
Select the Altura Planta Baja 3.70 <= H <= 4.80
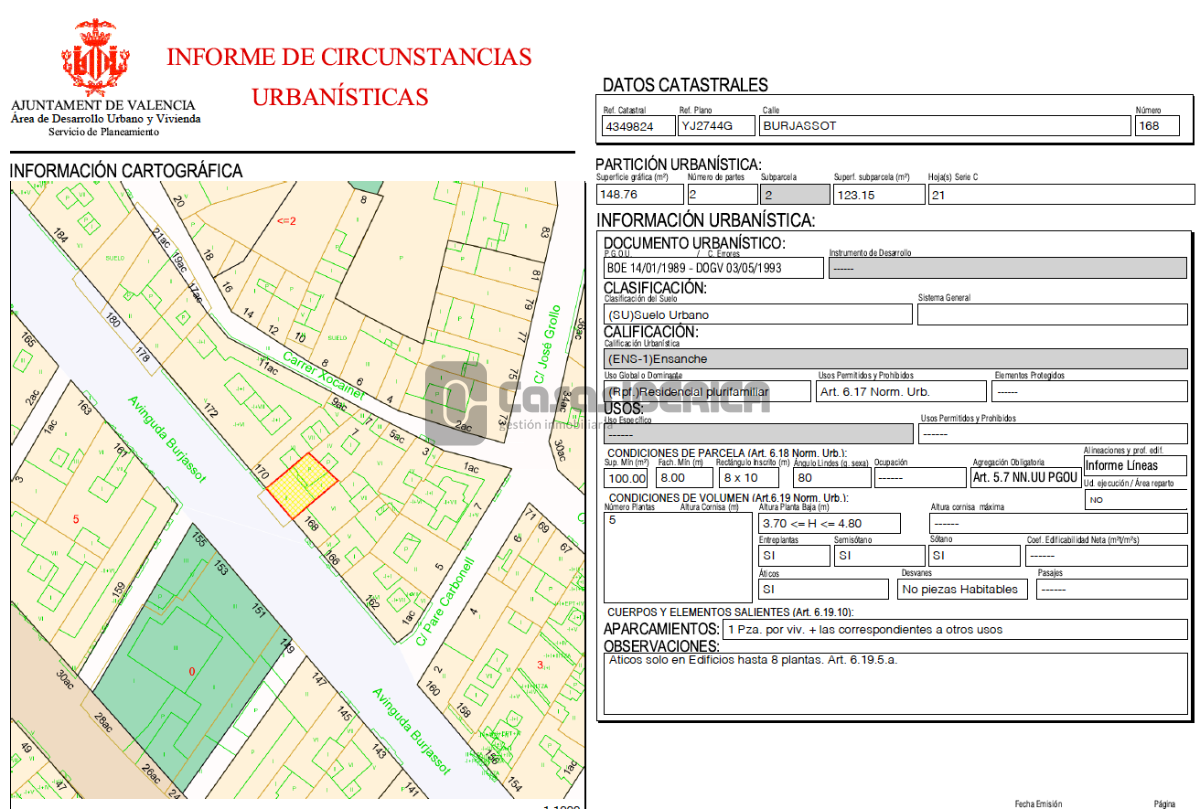[x=829, y=523]
